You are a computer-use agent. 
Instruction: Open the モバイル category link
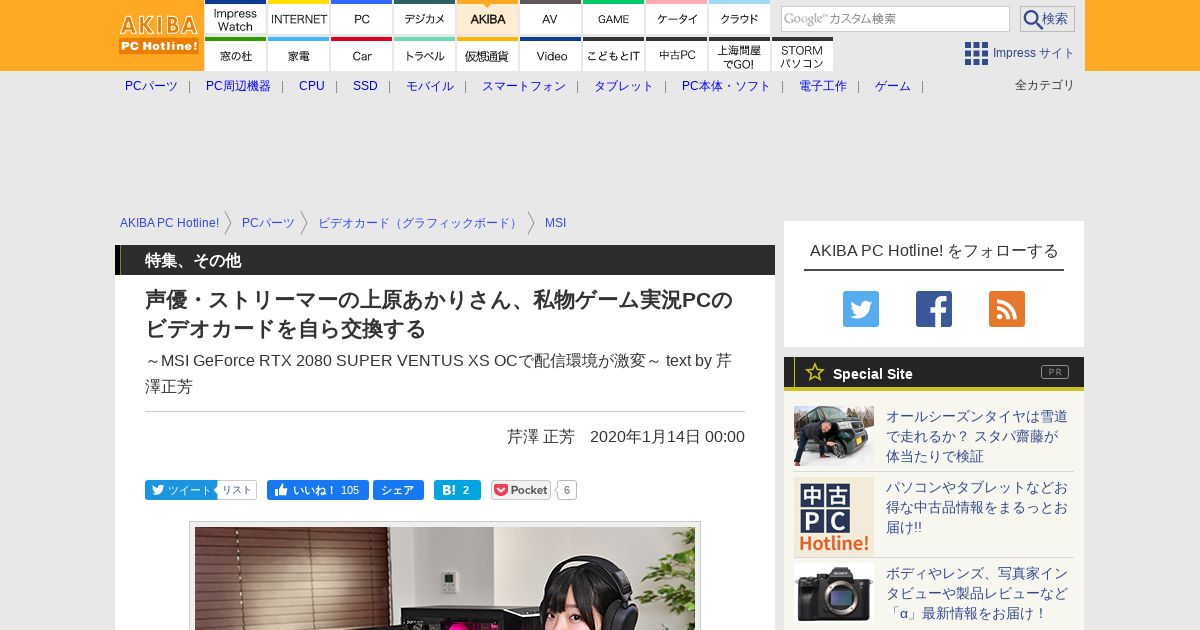[430, 86]
